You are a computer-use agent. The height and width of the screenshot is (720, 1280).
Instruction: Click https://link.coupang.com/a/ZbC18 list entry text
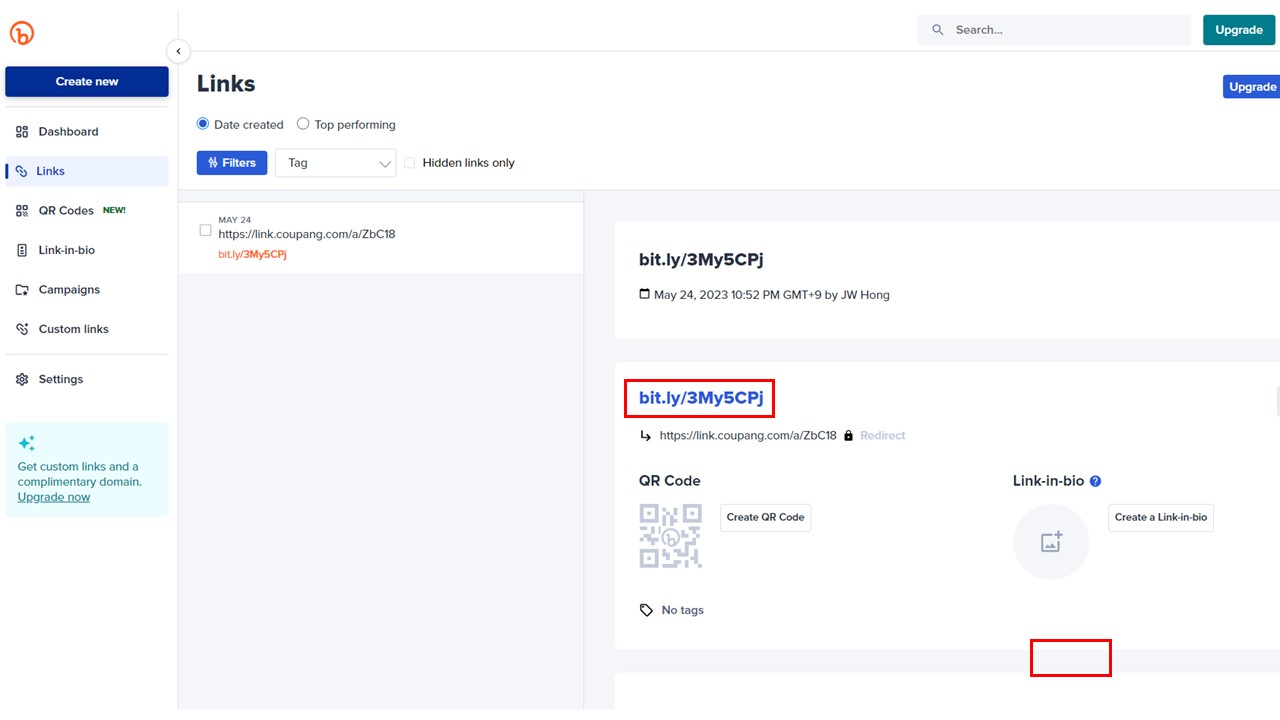(307, 234)
